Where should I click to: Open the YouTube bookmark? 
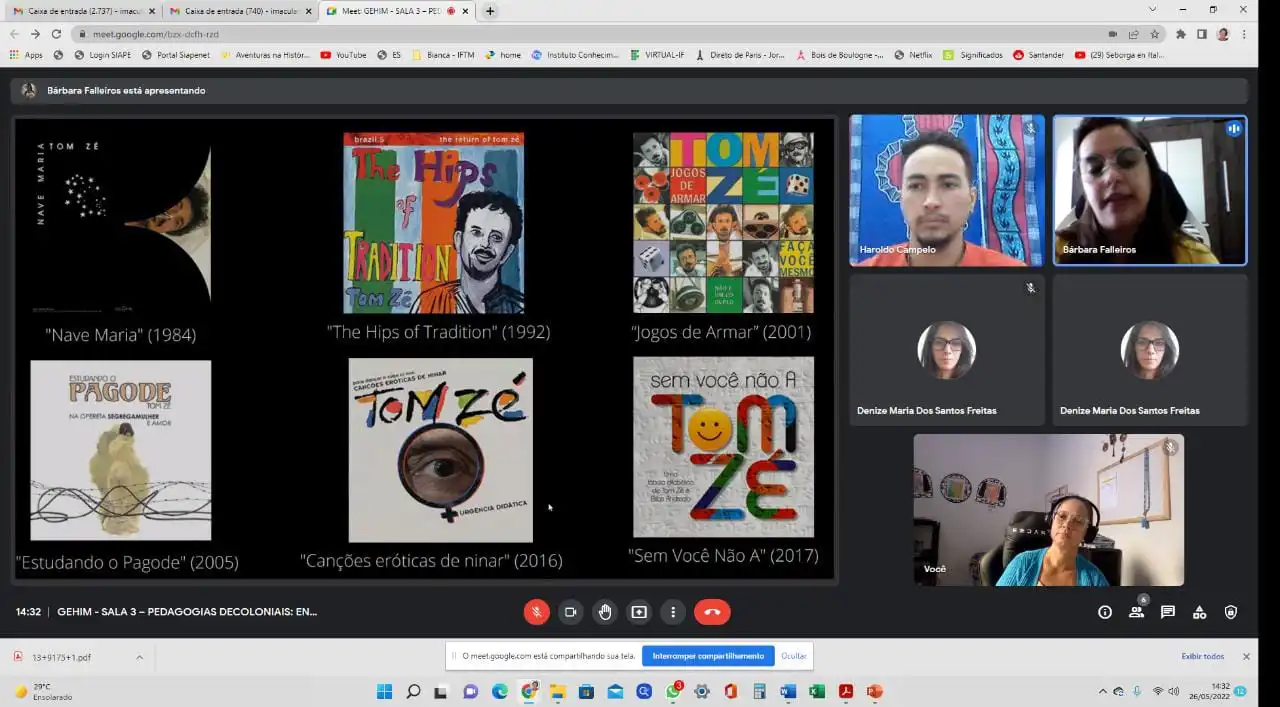click(343, 55)
